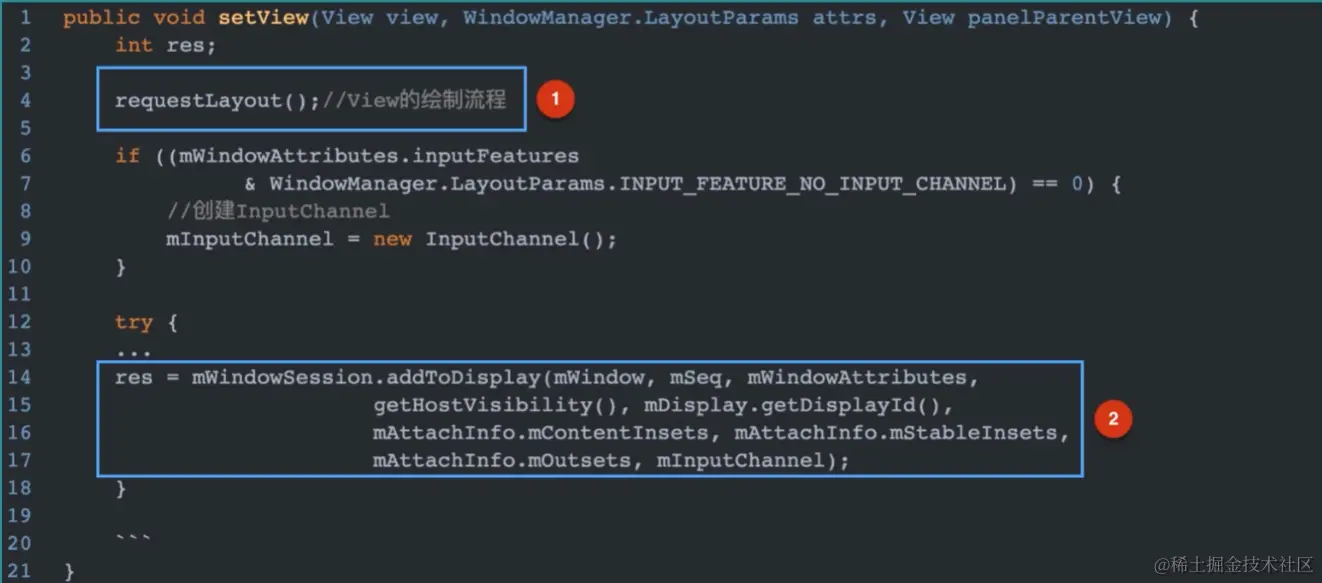
Task: Click mAttachInfo.mStableInsets argument
Action: 895,433
